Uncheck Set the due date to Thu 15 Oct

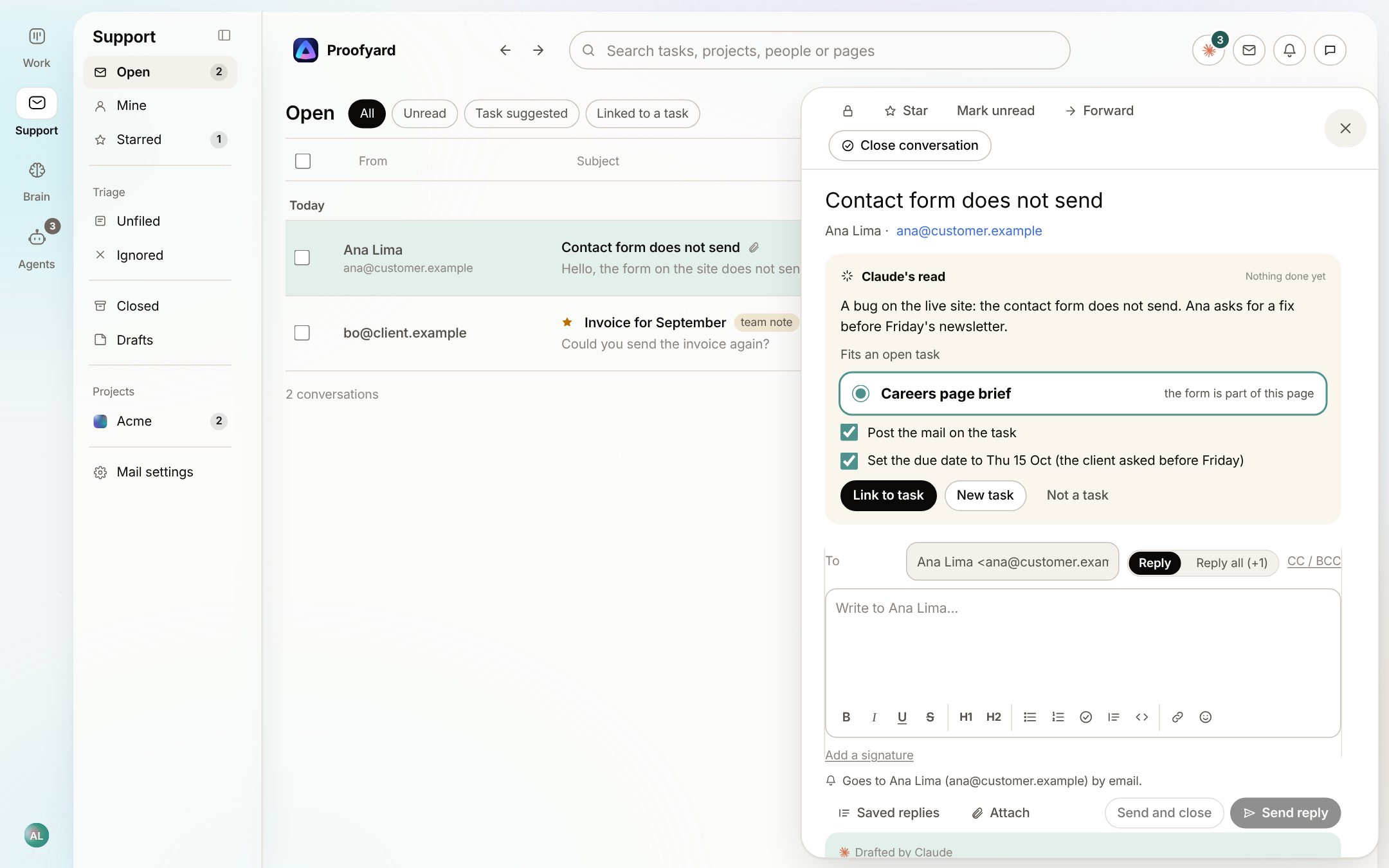(x=849, y=460)
